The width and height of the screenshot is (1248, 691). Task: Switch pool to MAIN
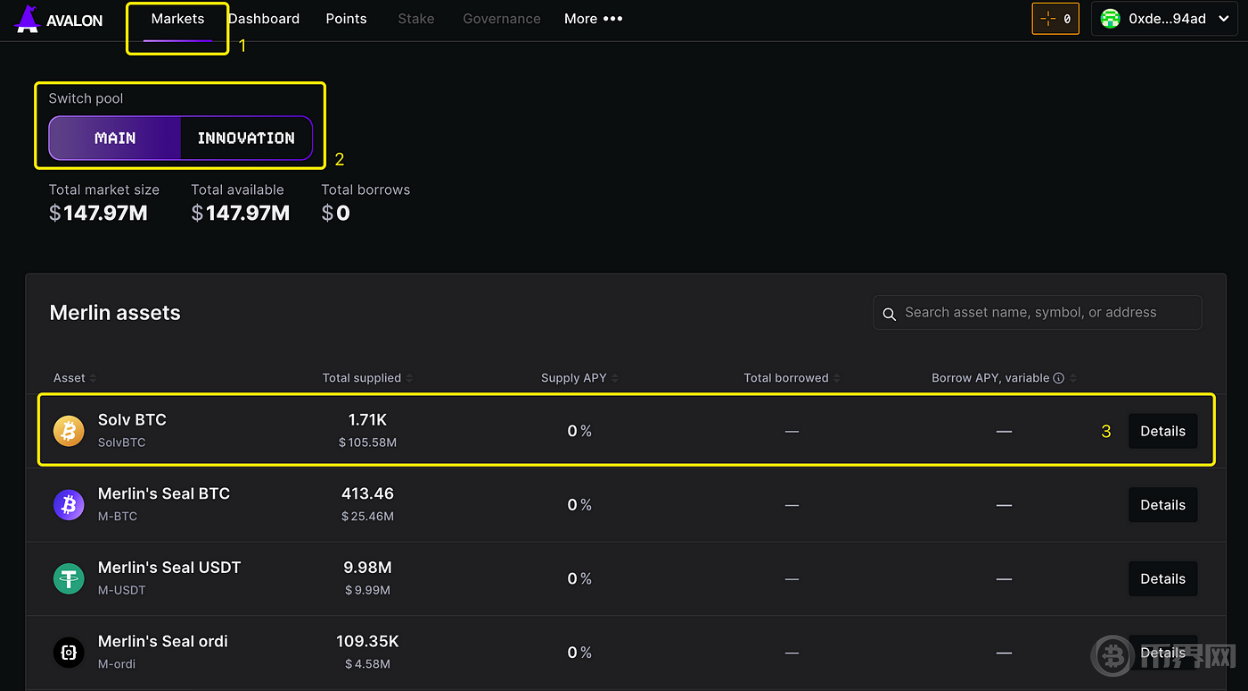pos(115,138)
